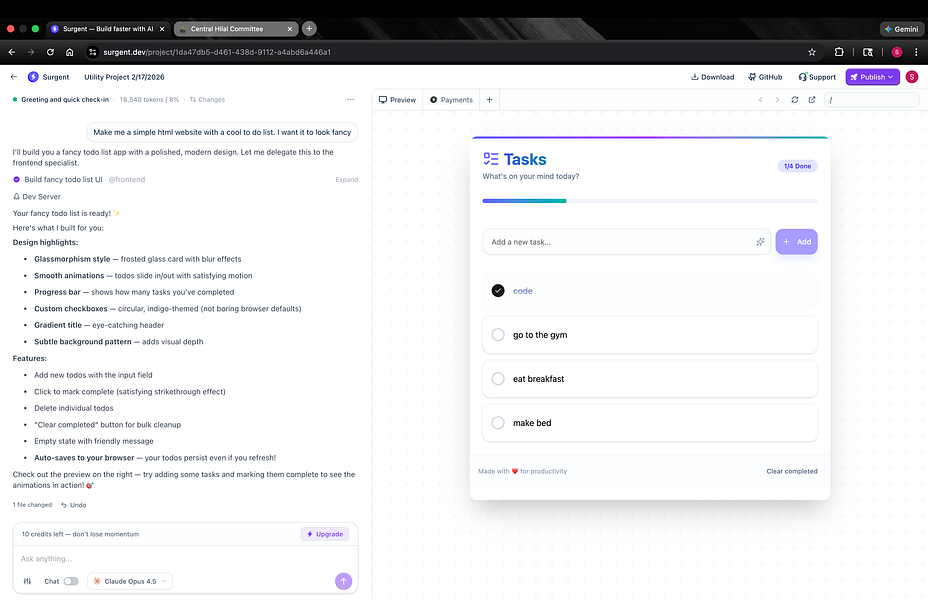Click the 1 file changed label

[x=33, y=505]
